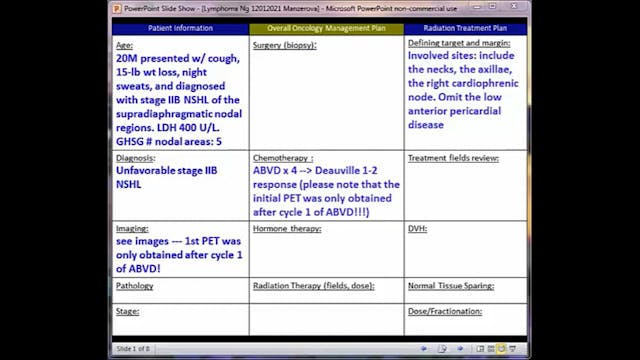This screenshot has width=640, height=360.
Task: Click the 'Age:' label
Action: pyautogui.click(x=124, y=45)
